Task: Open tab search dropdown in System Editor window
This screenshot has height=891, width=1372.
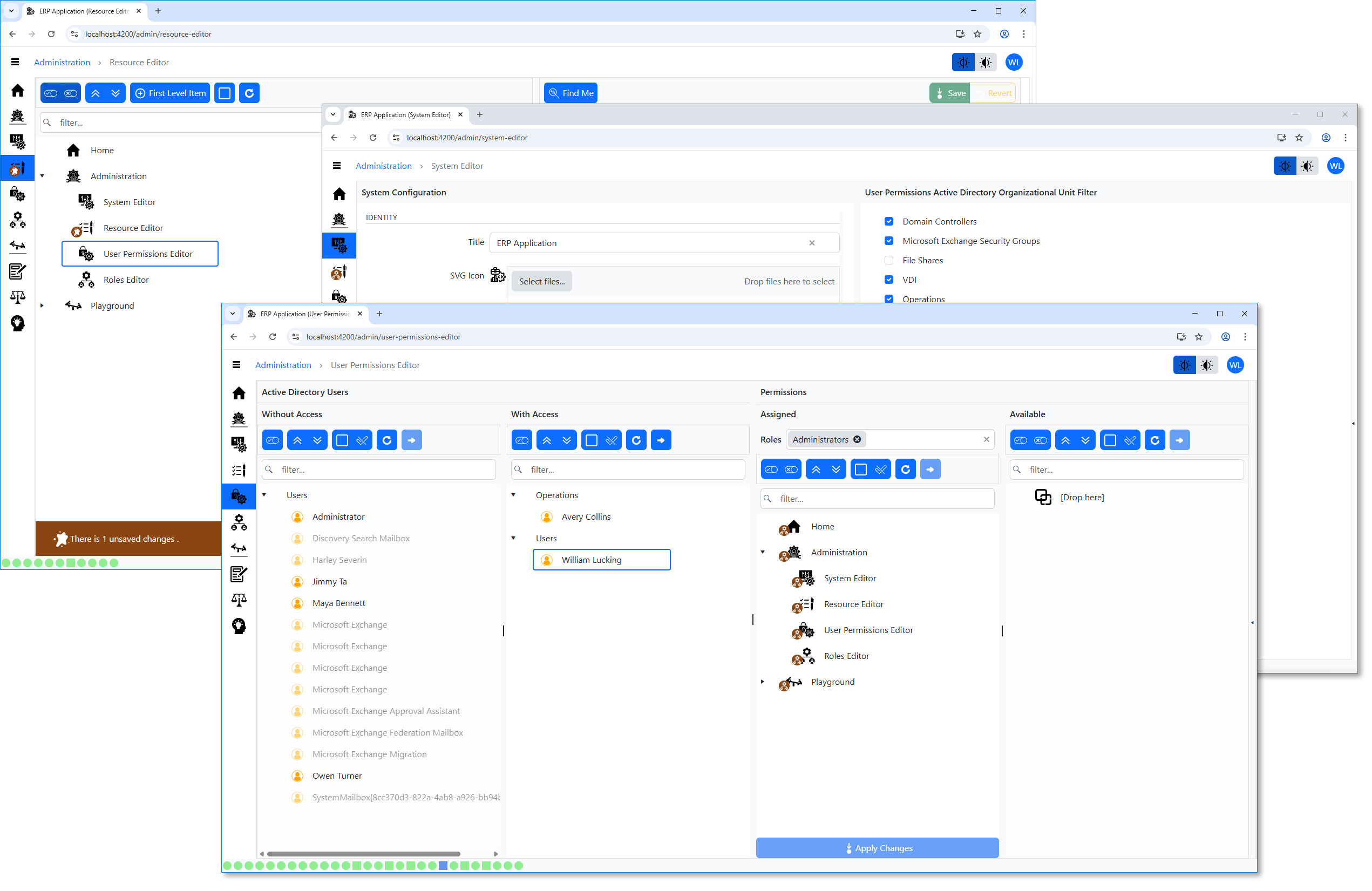Action: click(332, 115)
